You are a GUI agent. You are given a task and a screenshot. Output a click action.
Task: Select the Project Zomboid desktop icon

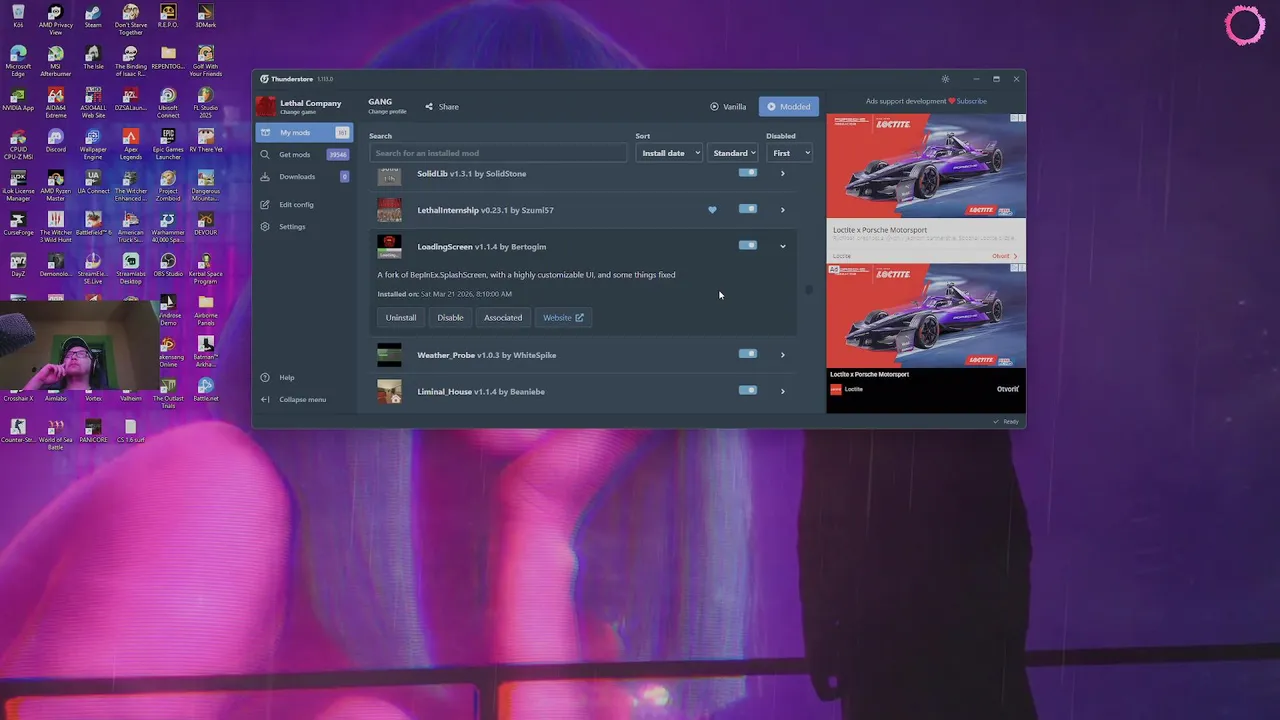coord(168,186)
